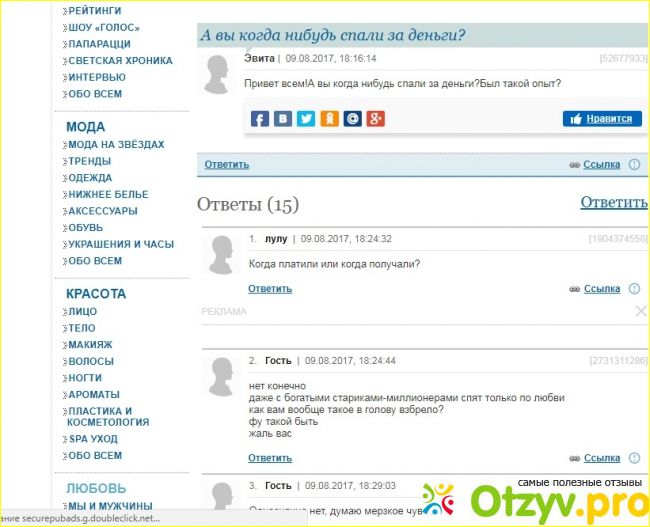Open the large Ответить link beside Ответы (15)
650x527 pixels.
click(x=613, y=203)
